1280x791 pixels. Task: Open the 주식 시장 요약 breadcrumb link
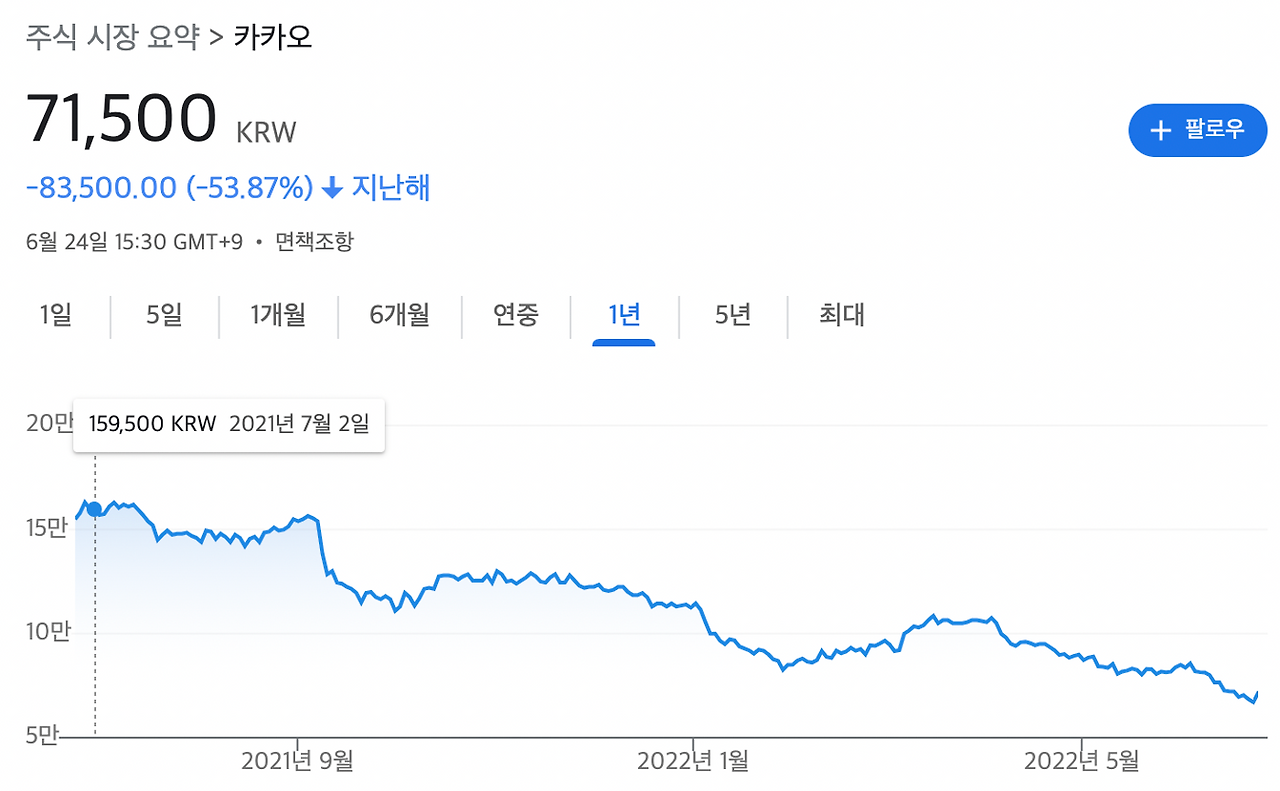[112, 38]
